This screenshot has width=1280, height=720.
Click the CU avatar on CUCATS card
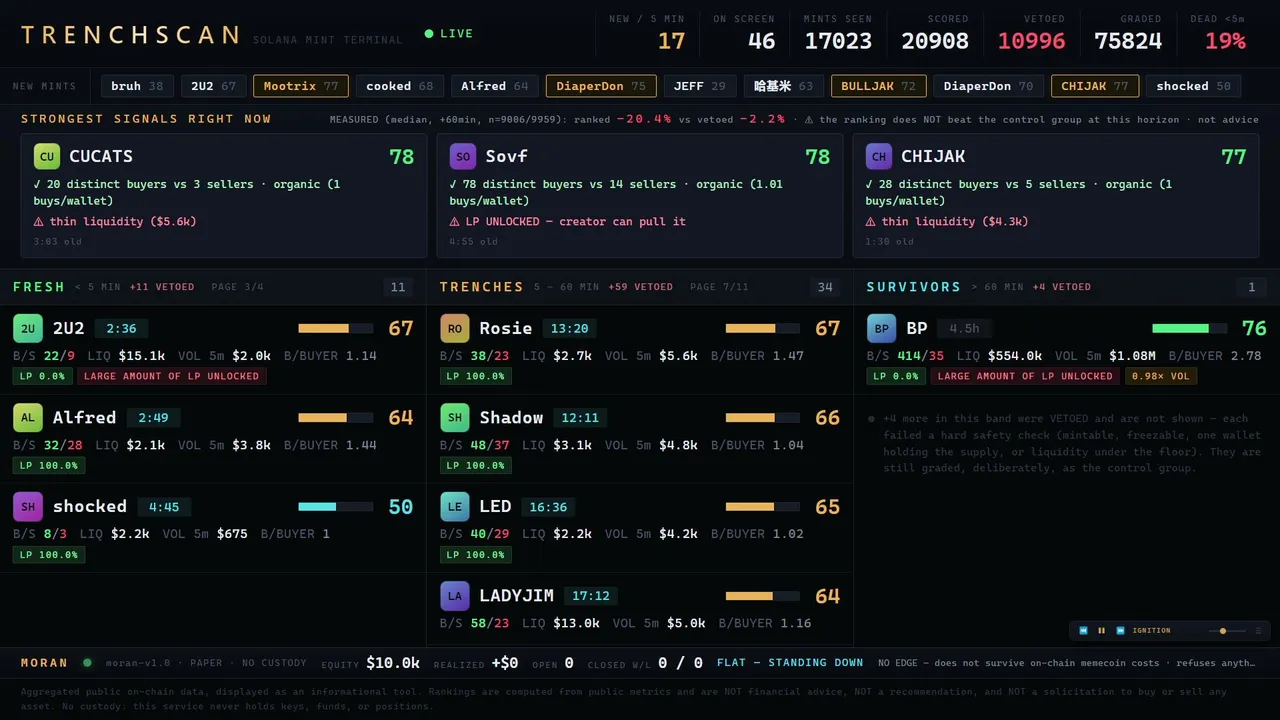[x=47, y=156]
